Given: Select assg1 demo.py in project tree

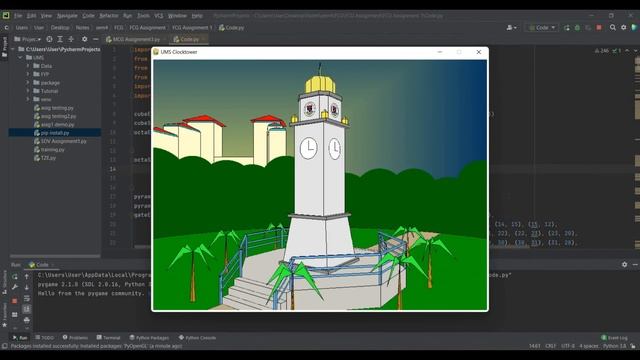Looking at the screenshot, I should [54, 124].
